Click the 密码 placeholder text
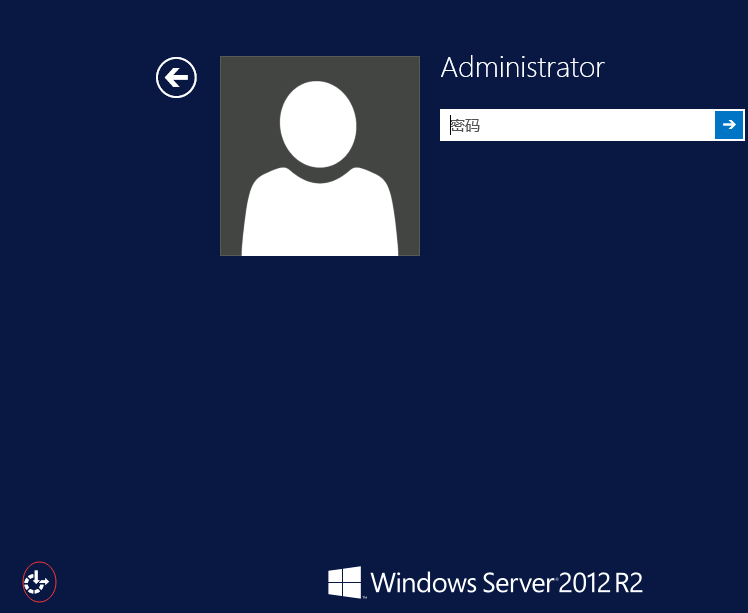Image resolution: width=748 pixels, height=613 pixels. (x=466, y=126)
